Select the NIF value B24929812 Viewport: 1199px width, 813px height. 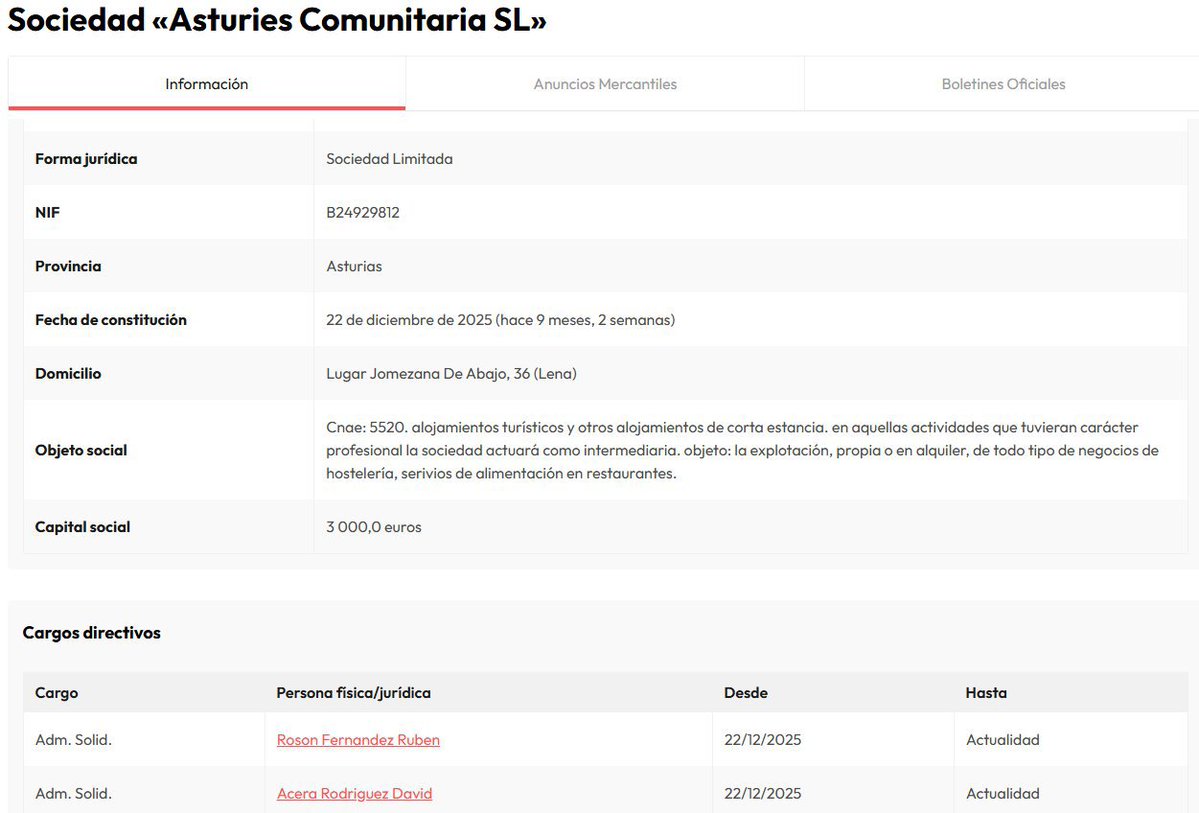click(x=362, y=213)
